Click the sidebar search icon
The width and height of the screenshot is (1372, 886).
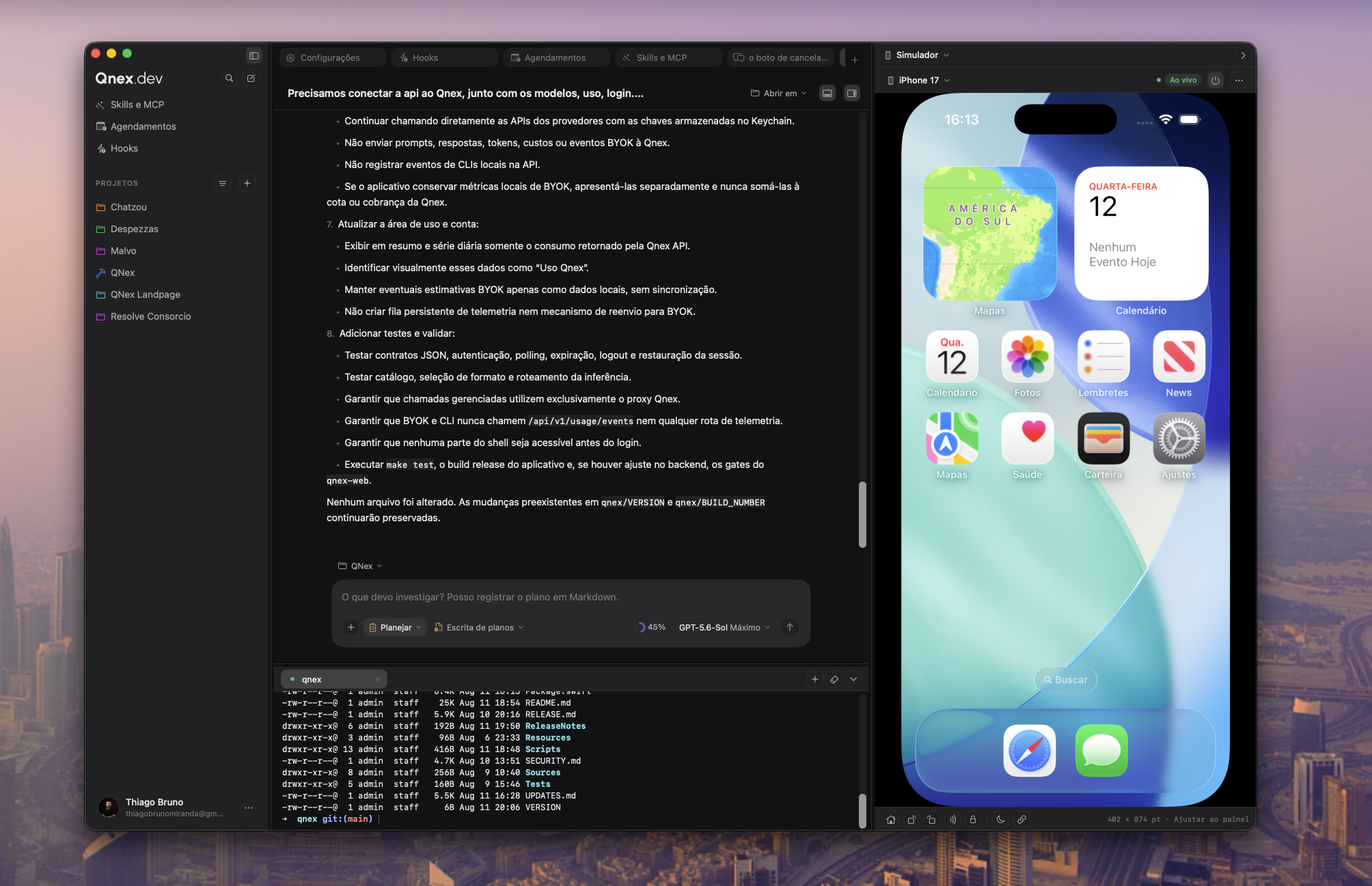click(229, 79)
